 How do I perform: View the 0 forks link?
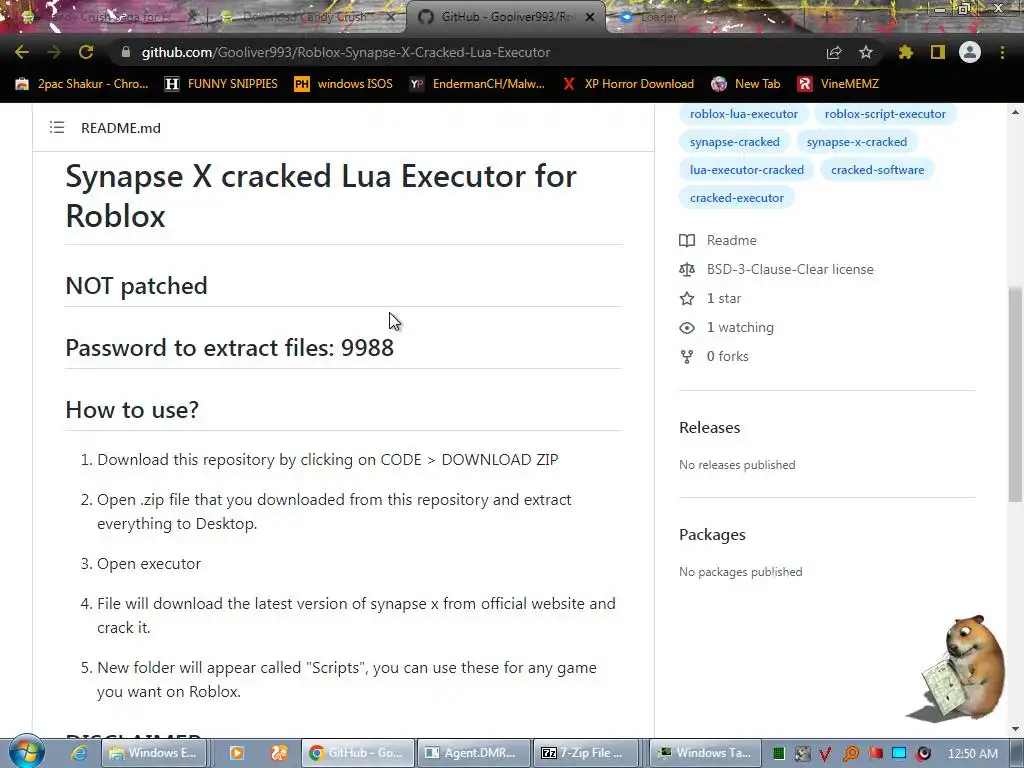click(728, 357)
